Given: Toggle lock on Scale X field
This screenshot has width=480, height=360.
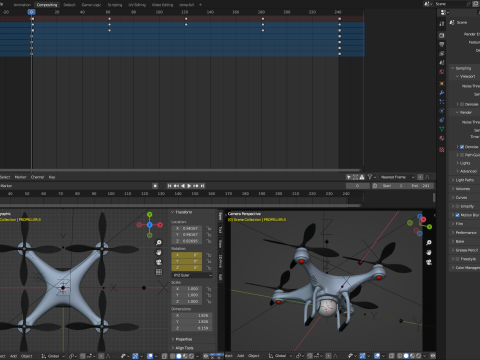Looking at the screenshot, I should pos(209,289).
